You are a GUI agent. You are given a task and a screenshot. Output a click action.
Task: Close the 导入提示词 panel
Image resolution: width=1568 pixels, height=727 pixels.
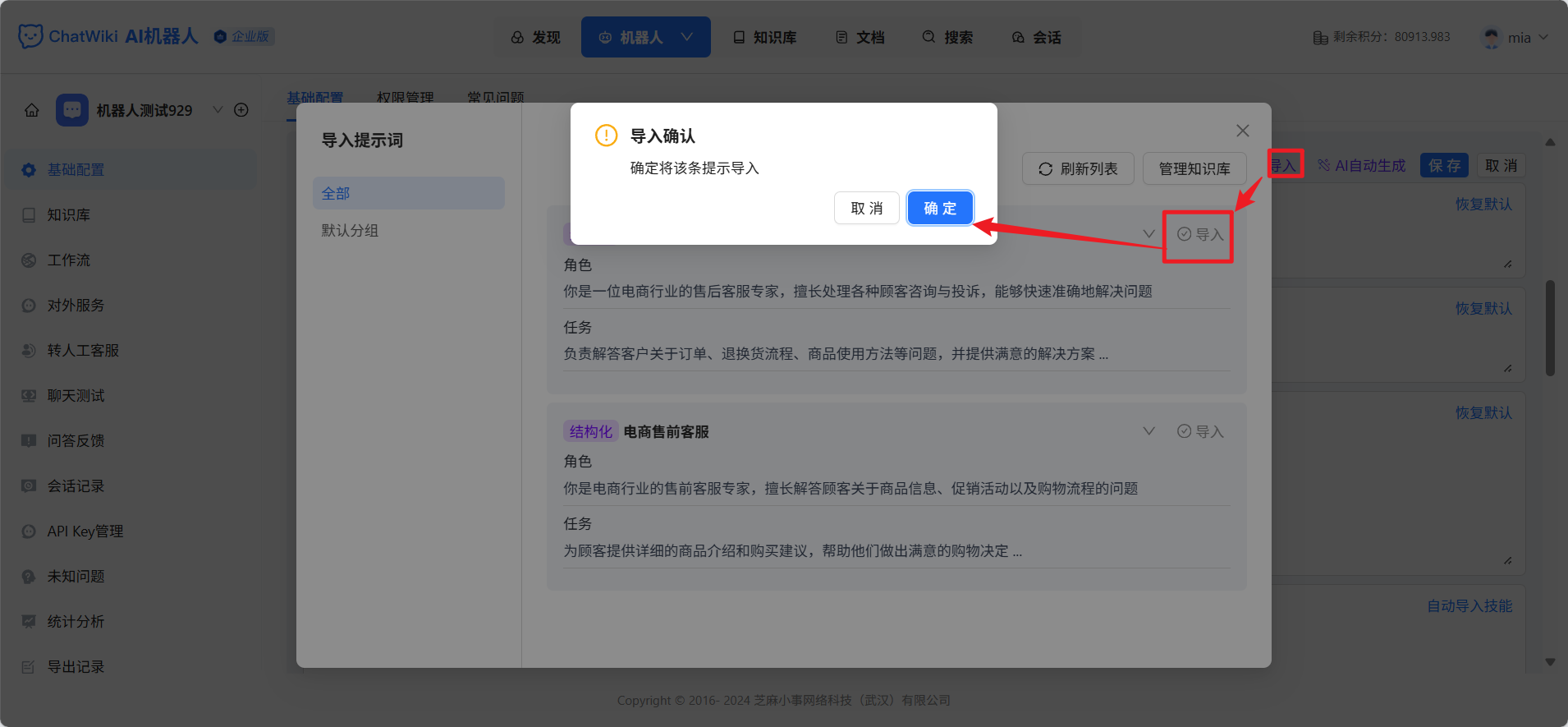pos(1243,131)
